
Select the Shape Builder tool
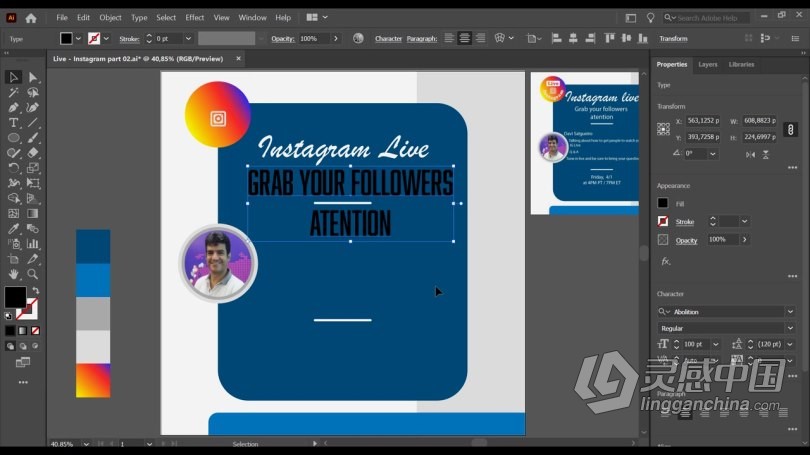(13, 198)
